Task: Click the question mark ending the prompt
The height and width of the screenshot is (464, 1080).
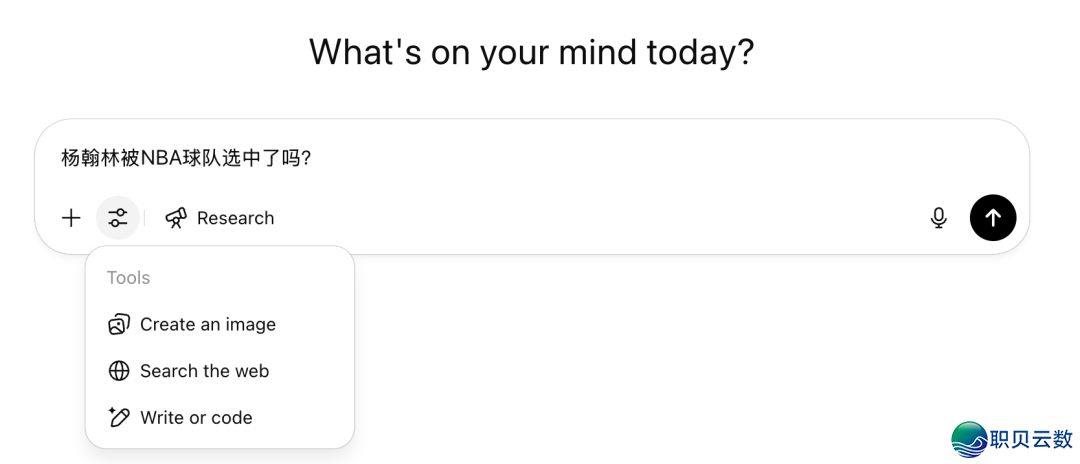Action: [307, 158]
